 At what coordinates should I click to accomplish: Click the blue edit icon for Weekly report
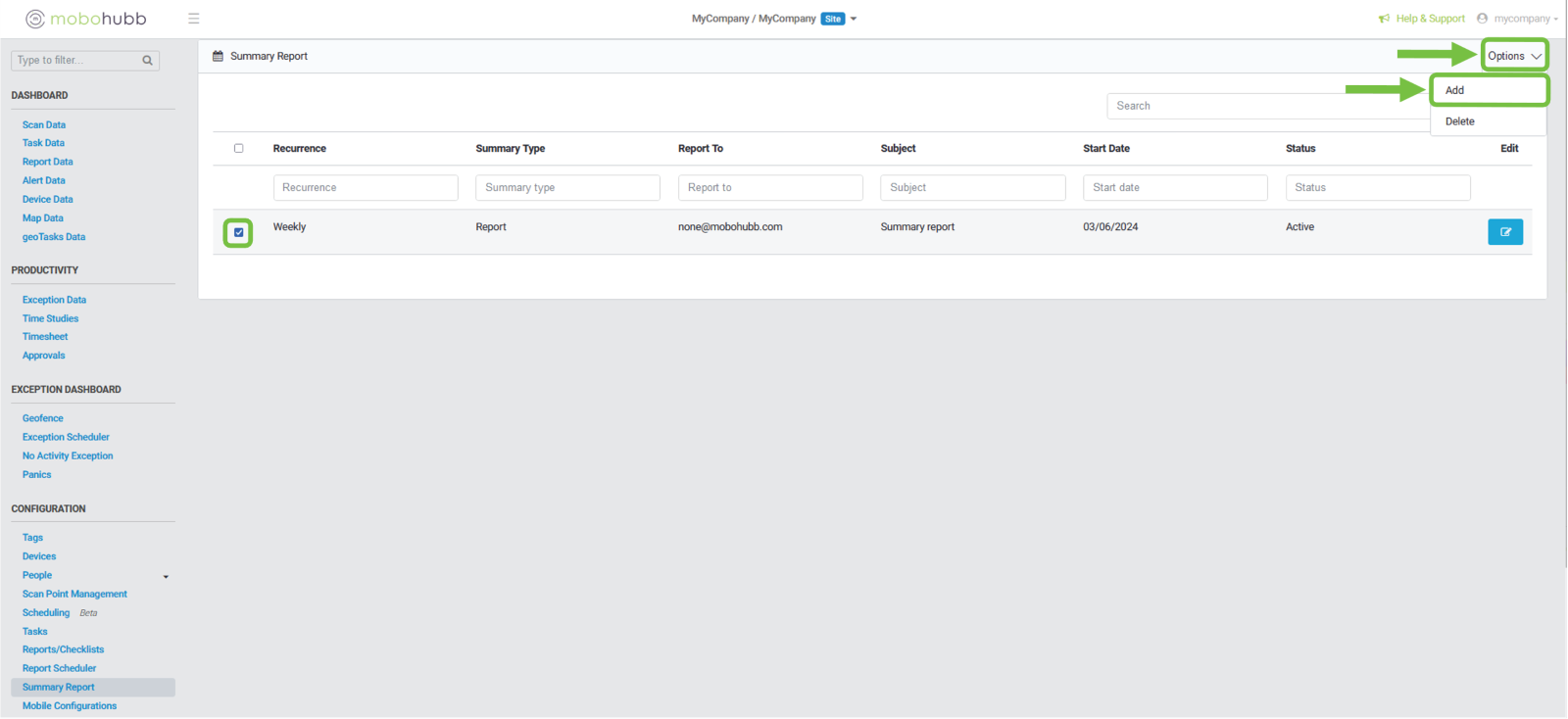point(1504,232)
